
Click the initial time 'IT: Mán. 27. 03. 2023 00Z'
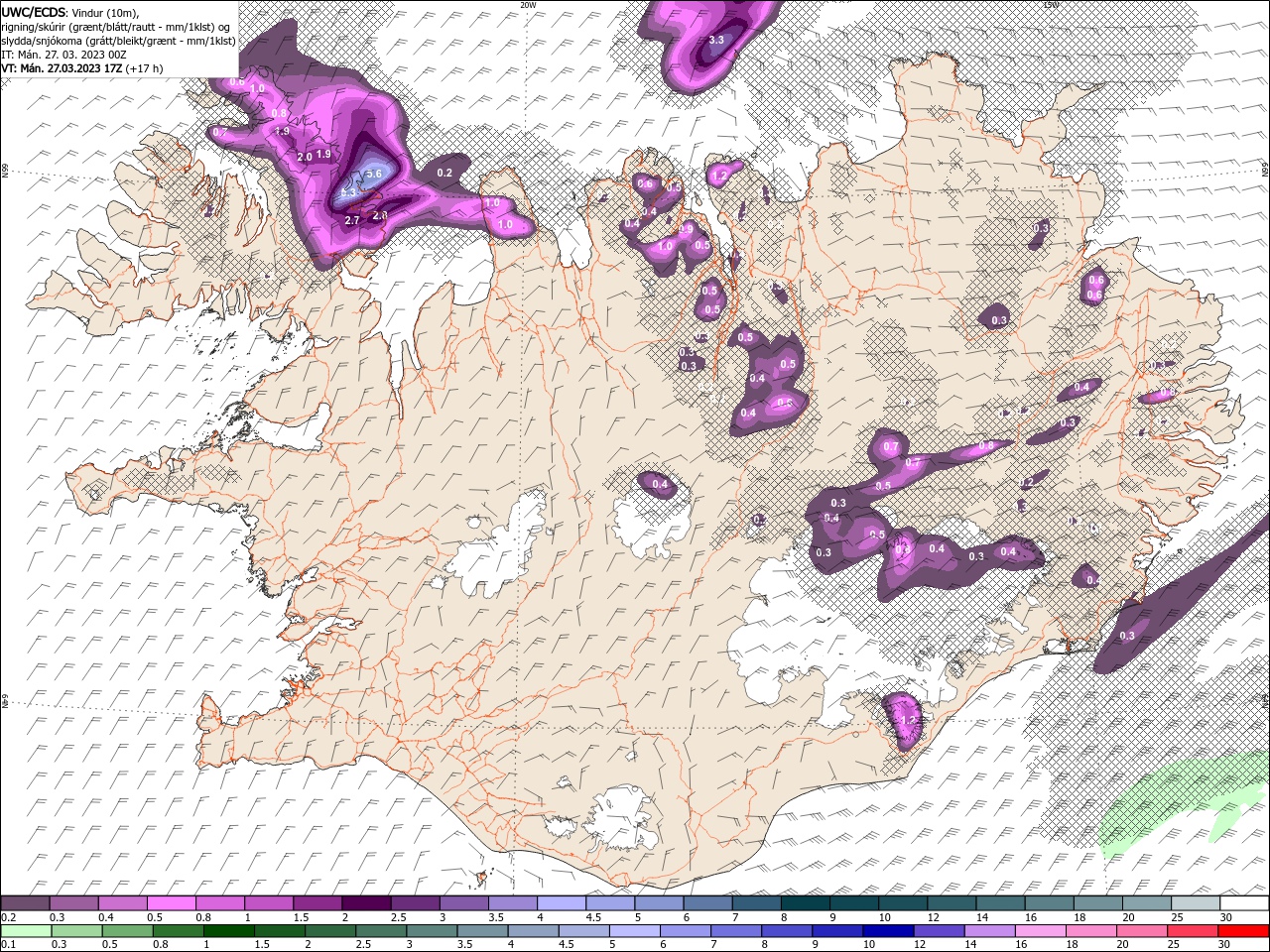coord(64,55)
